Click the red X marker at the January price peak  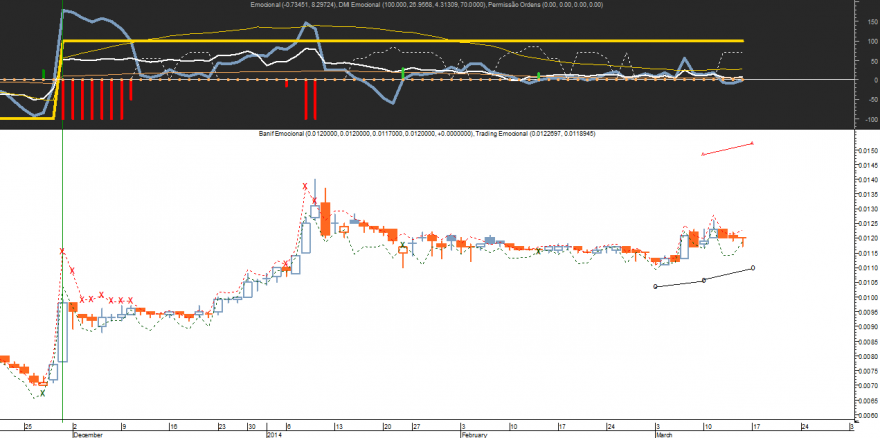click(x=305, y=186)
